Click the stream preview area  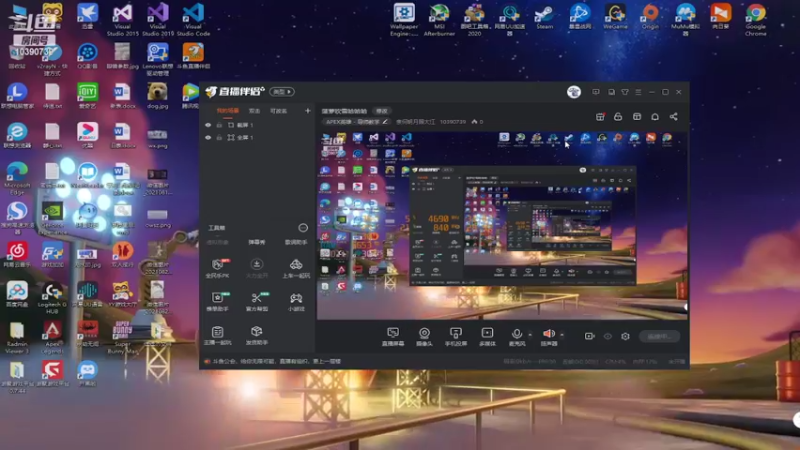click(x=502, y=226)
